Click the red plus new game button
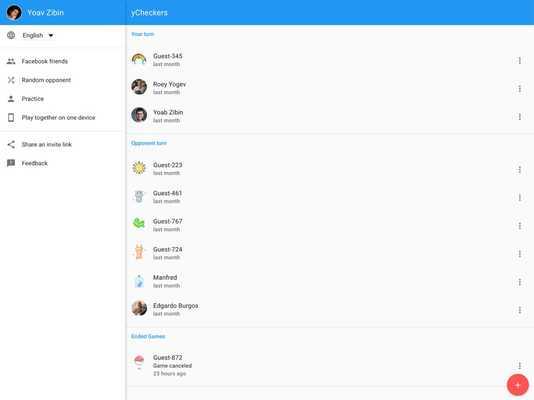The height and width of the screenshot is (400, 534). 518,385
